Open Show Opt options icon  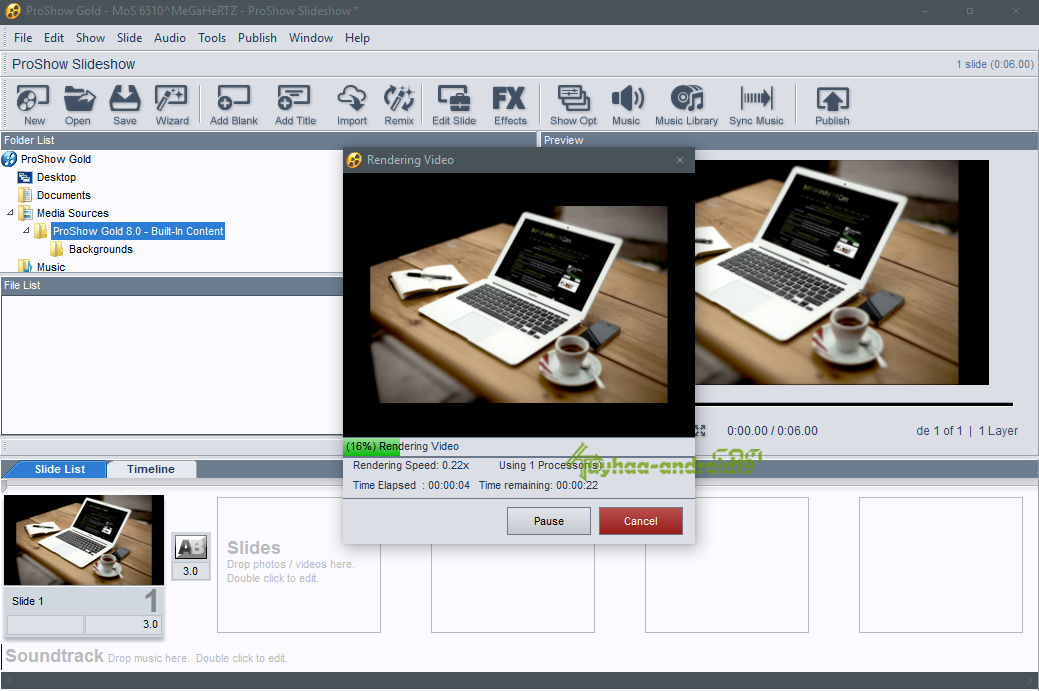573,105
